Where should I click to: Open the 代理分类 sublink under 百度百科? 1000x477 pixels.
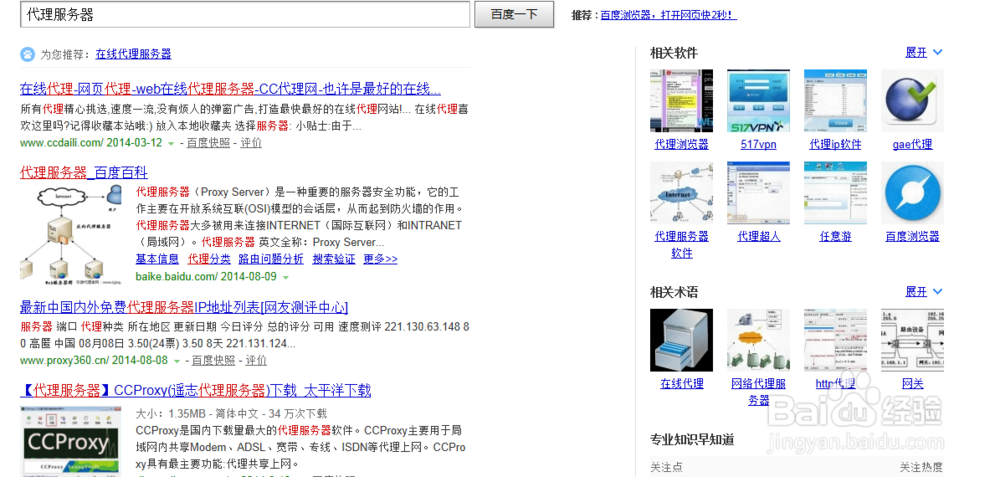tap(209, 259)
